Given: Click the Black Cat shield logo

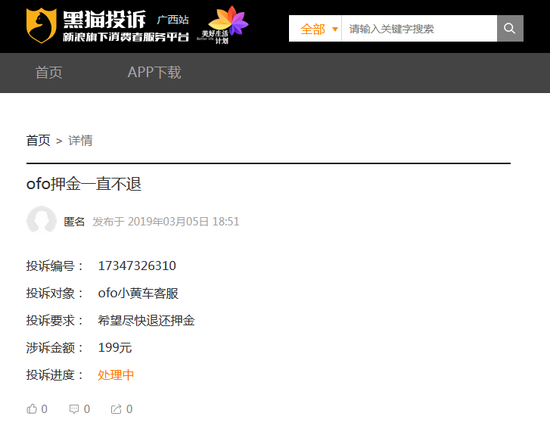Looking at the screenshot, I should tap(41, 26).
